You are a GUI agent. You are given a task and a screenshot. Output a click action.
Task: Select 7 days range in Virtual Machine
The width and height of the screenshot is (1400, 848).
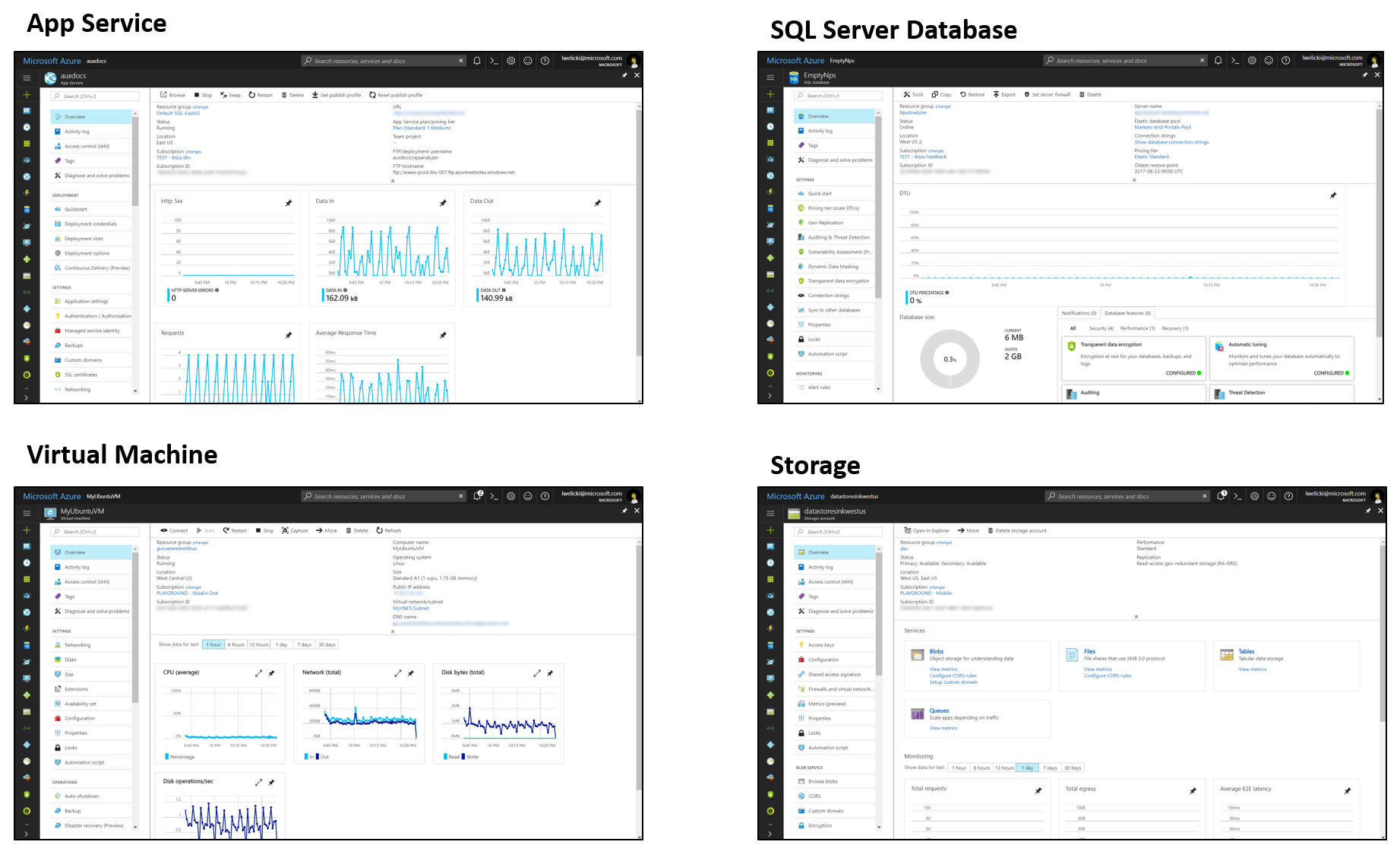(304, 644)
